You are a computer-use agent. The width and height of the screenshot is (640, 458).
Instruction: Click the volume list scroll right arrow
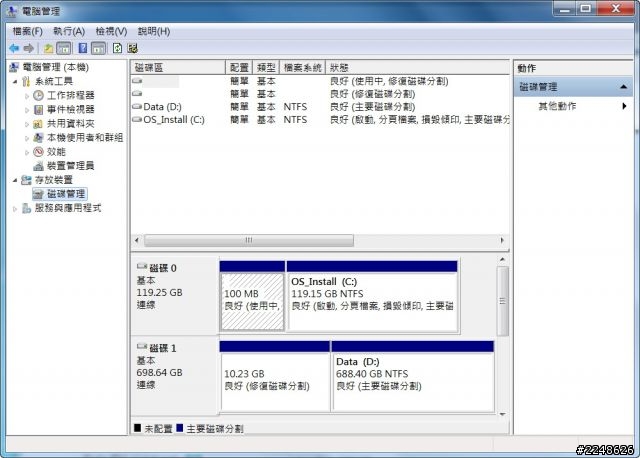(x=502, y=240)
